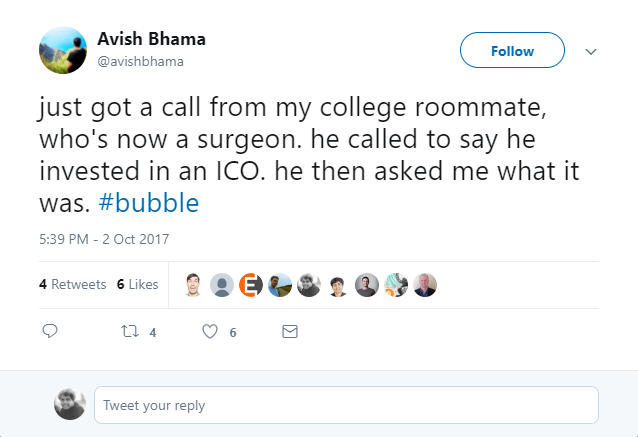View the 4 Retweets list
The height and width of the screenshot is (437, 638).
72,285
